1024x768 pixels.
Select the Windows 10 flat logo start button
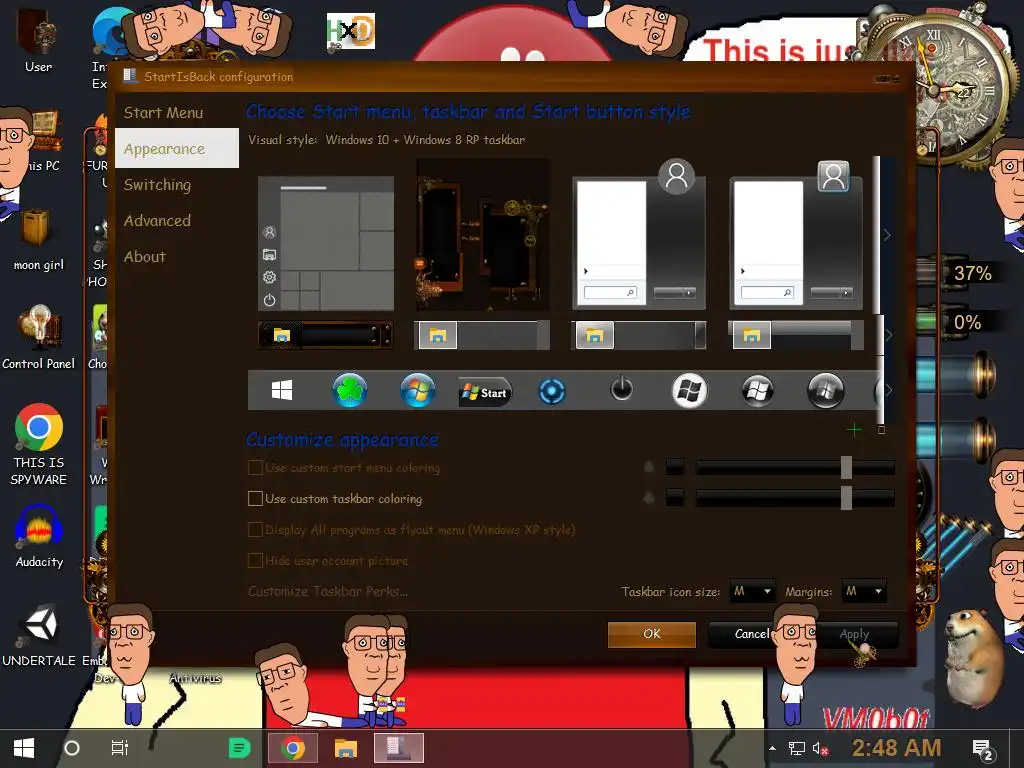pyautogui.click(x=282, y=391)
